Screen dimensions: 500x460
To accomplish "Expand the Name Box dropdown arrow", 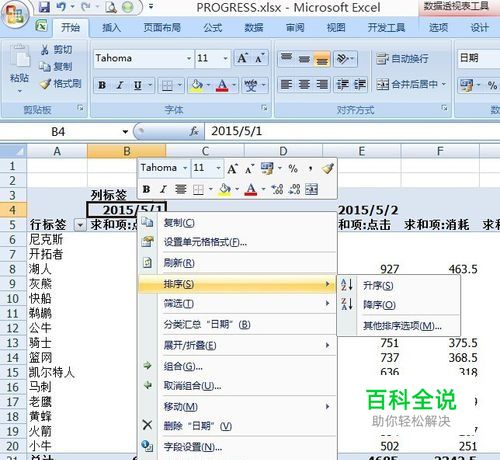I will tap(125, 132).
